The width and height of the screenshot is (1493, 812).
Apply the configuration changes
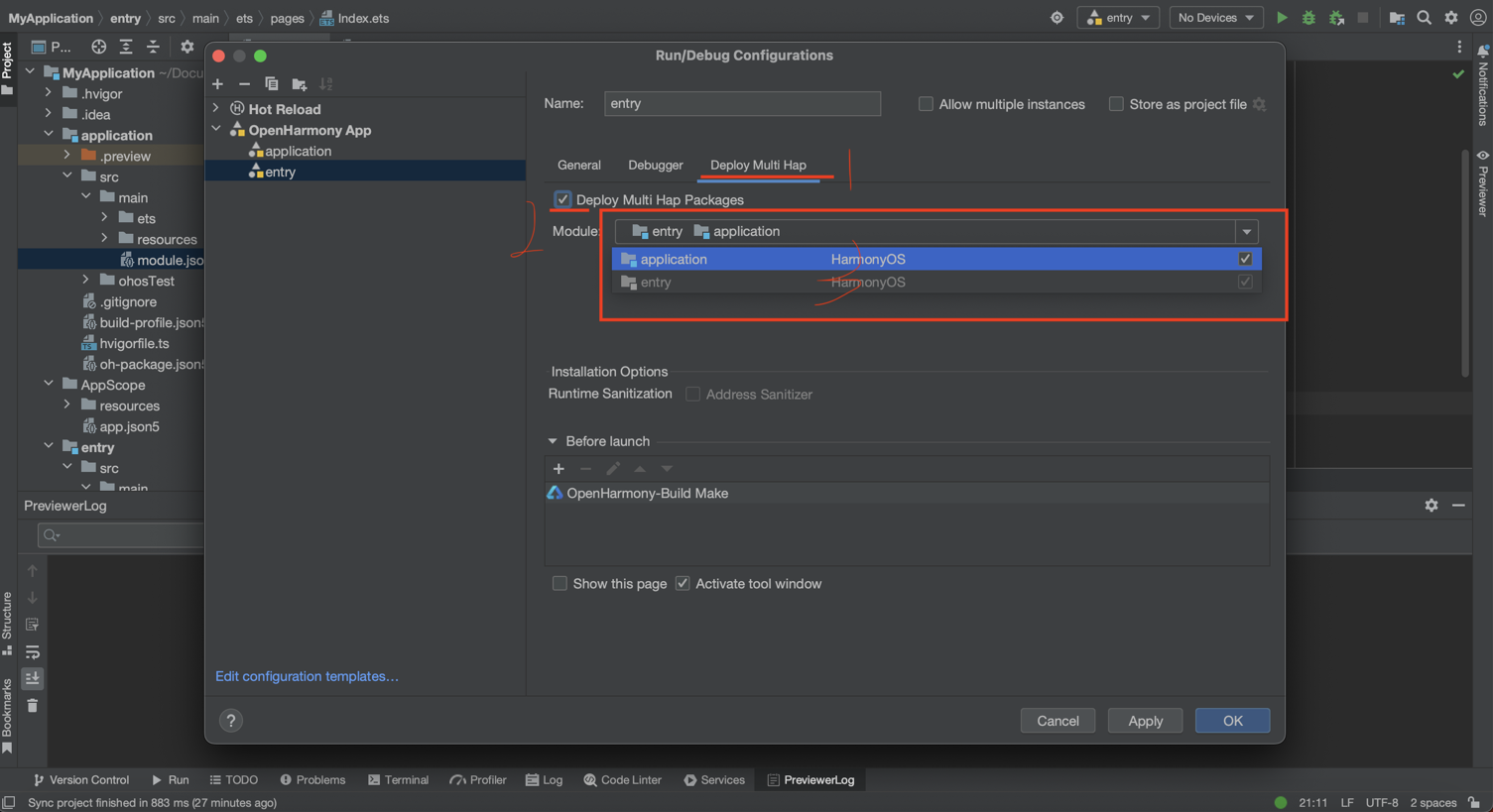point(1145,721)
